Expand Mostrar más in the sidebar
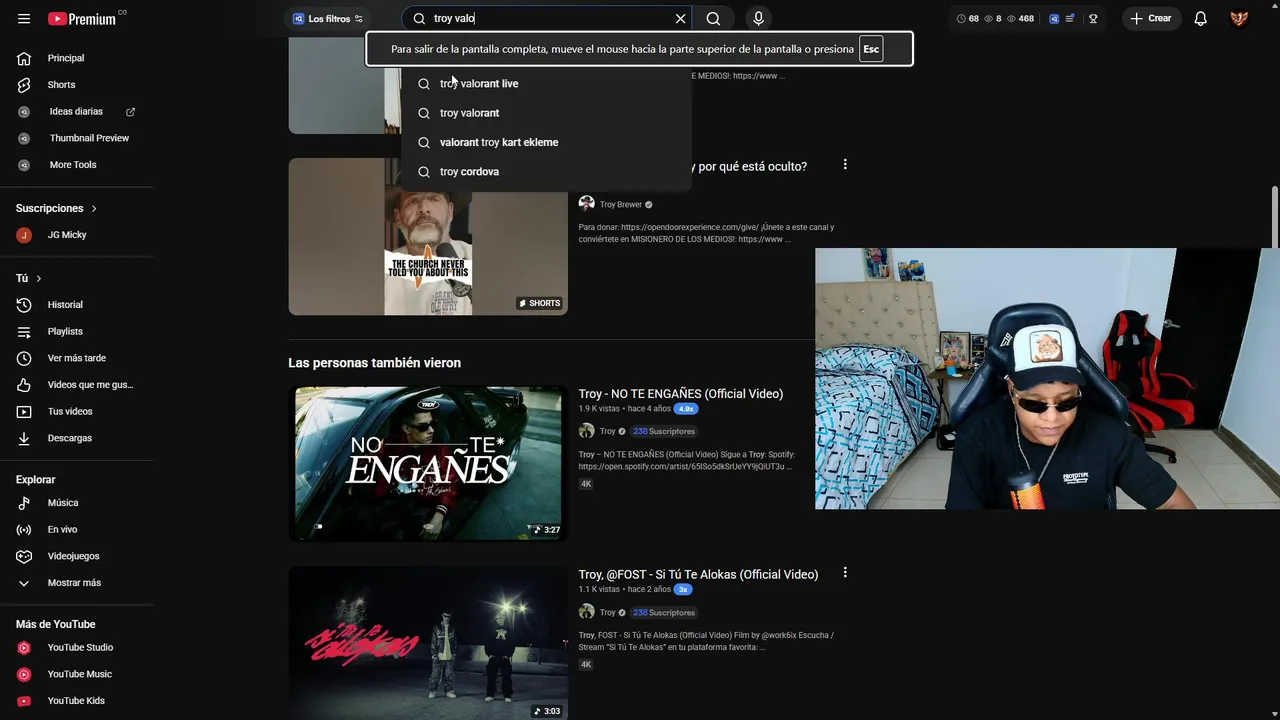Screen dimensions: 1280x720 [x=76, y=583]
